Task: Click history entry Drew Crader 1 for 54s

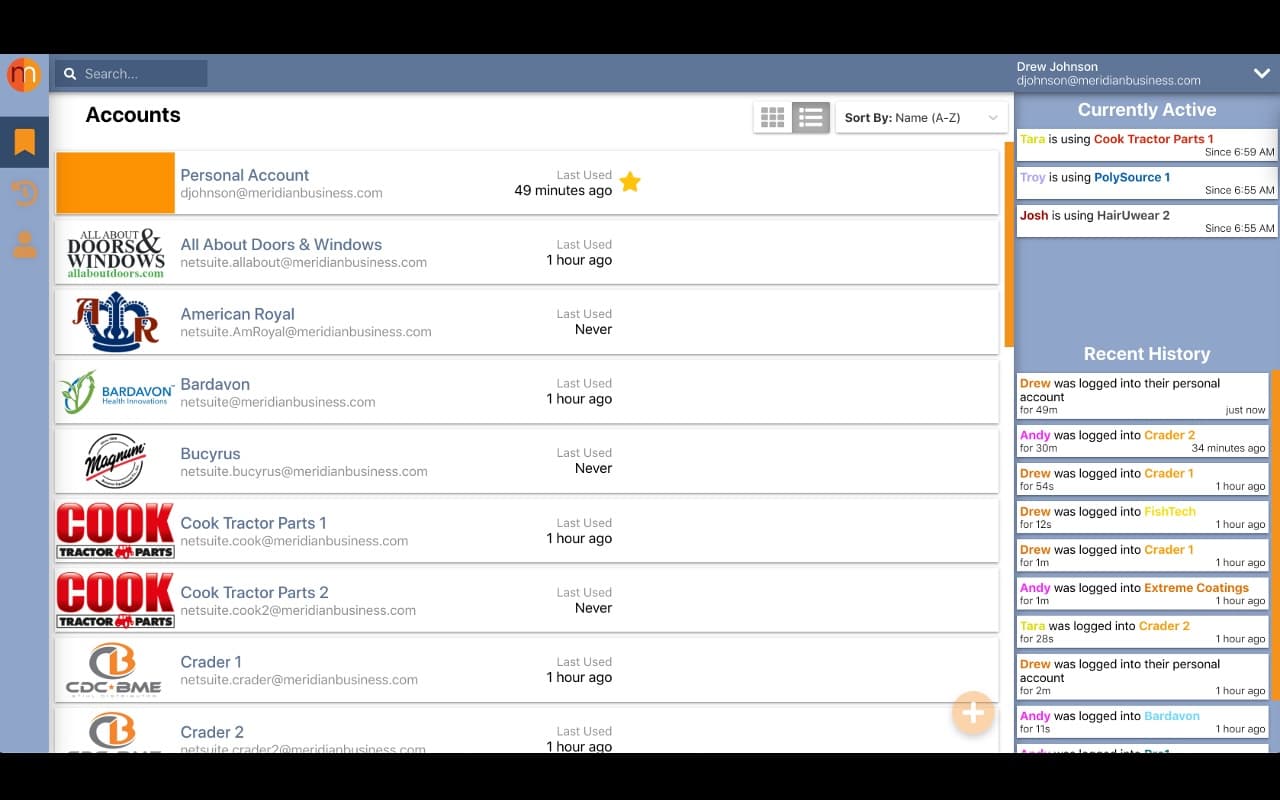Action: pos(1142,480)
